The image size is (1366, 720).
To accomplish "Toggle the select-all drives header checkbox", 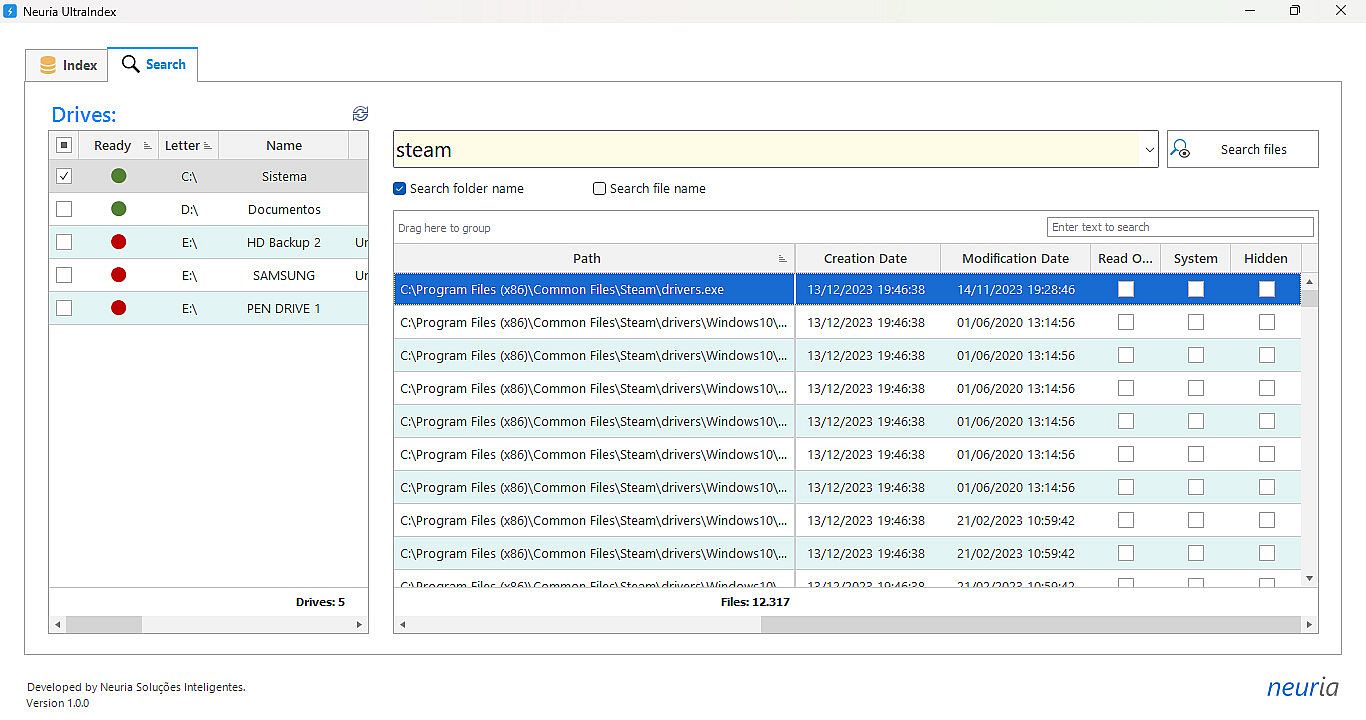I will 64,145.
